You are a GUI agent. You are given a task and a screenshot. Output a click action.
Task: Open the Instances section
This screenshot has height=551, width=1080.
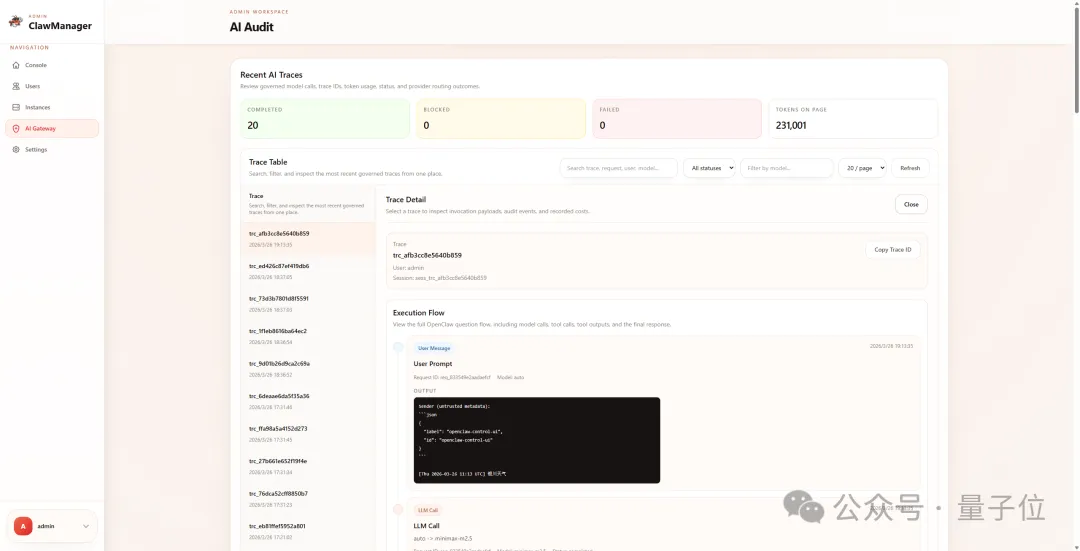coord(37,107)
